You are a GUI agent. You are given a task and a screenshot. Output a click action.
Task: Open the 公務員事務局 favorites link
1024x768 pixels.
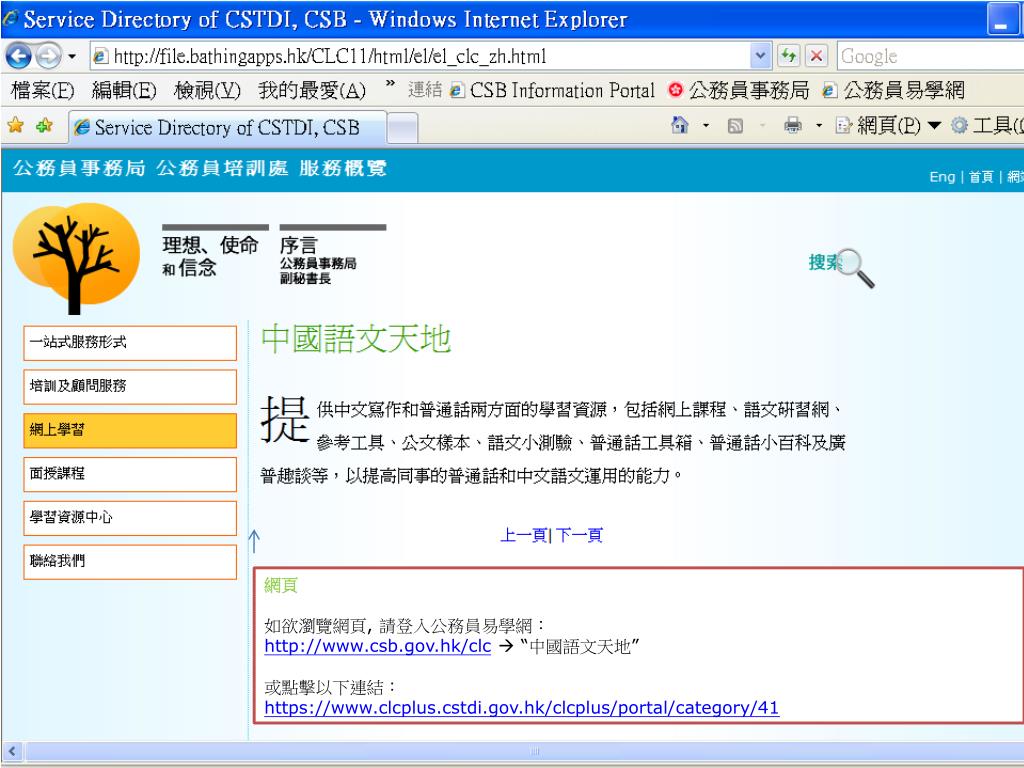[739, 90]
